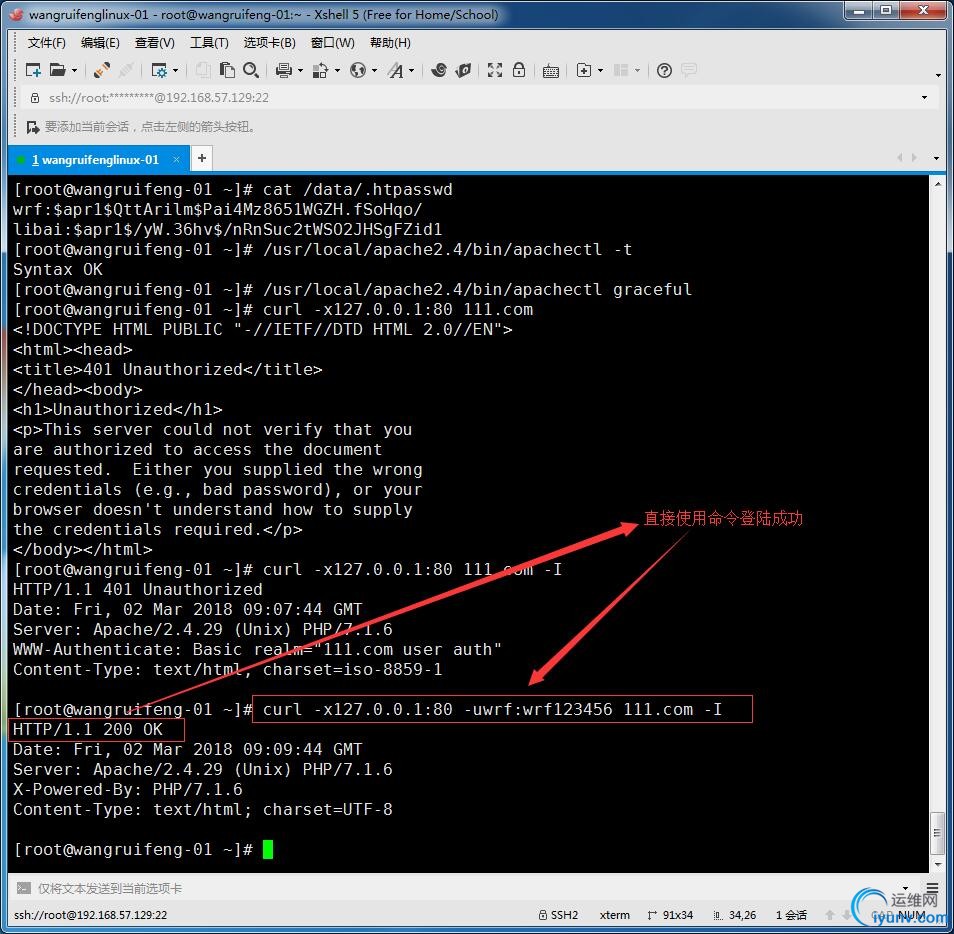Viewport: 954px width, 934px height.
Task: Open the compose bar hamburger menu
Action: click(x=933, y=889)
